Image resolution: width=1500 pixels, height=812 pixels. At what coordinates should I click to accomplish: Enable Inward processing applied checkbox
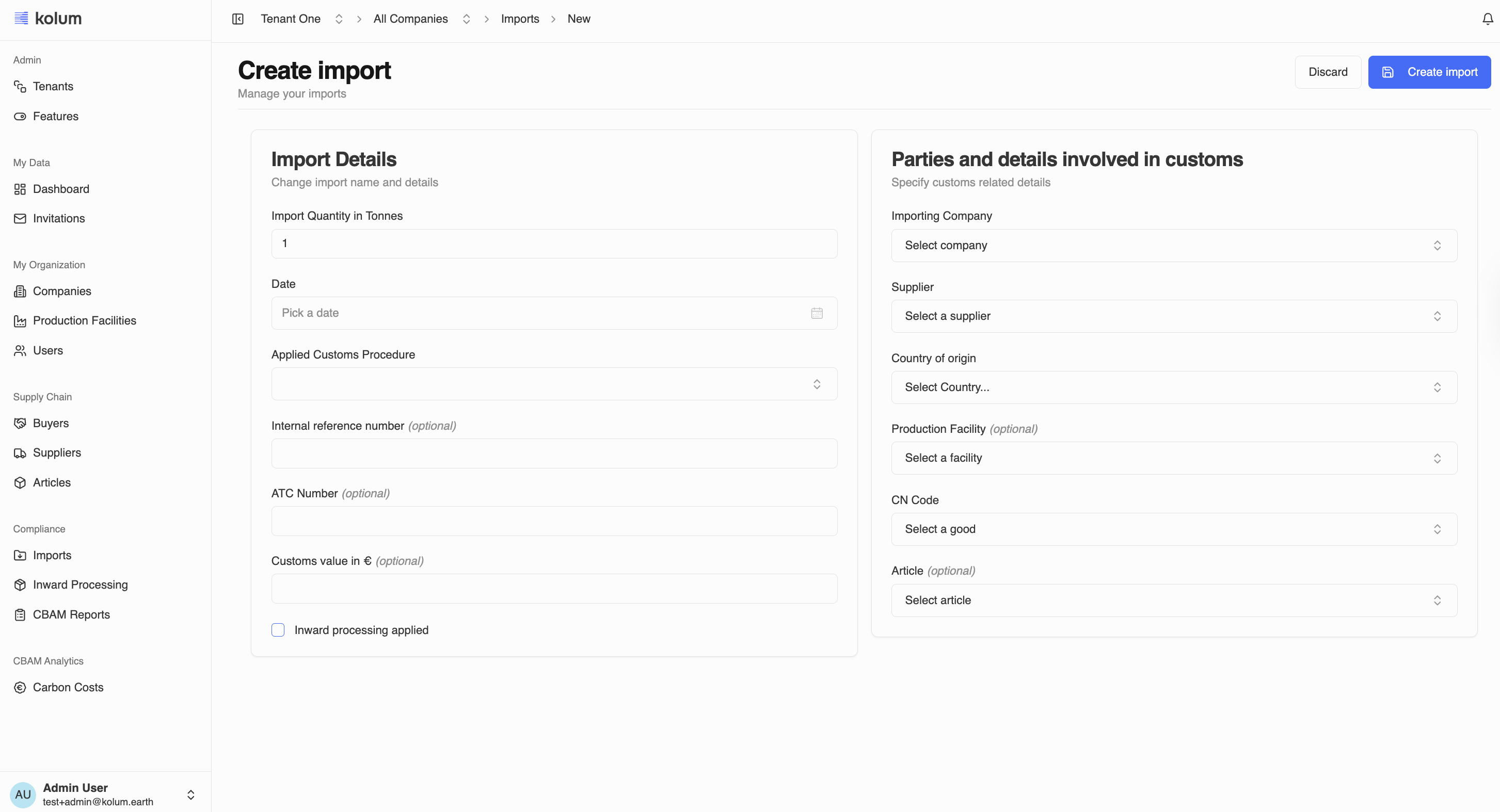[x=278, y=630]
